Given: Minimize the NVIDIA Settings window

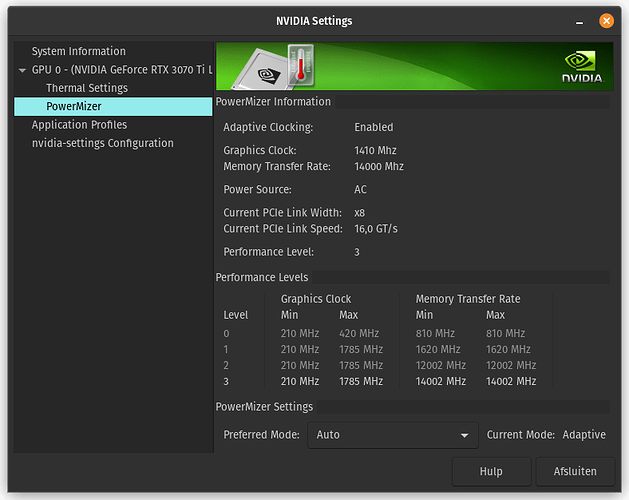Looking at the screenshot, I should tap(579, 22).
